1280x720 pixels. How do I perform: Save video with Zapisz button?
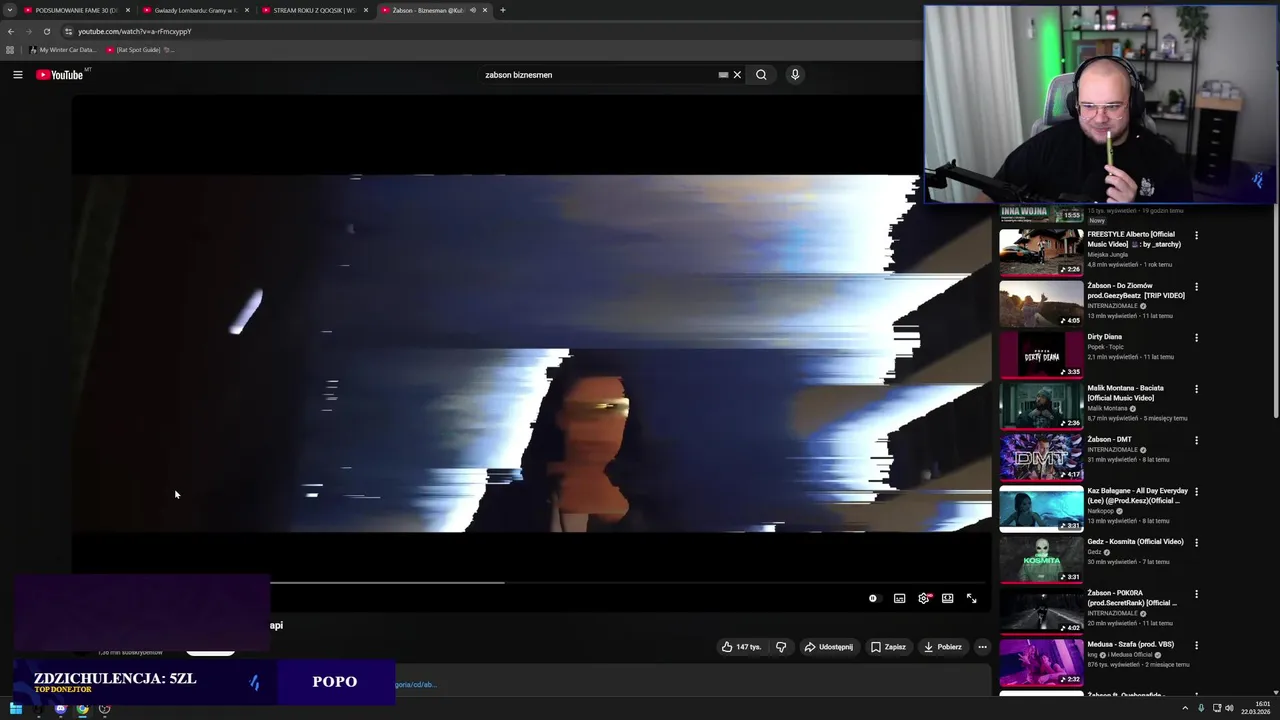[888, 647]
